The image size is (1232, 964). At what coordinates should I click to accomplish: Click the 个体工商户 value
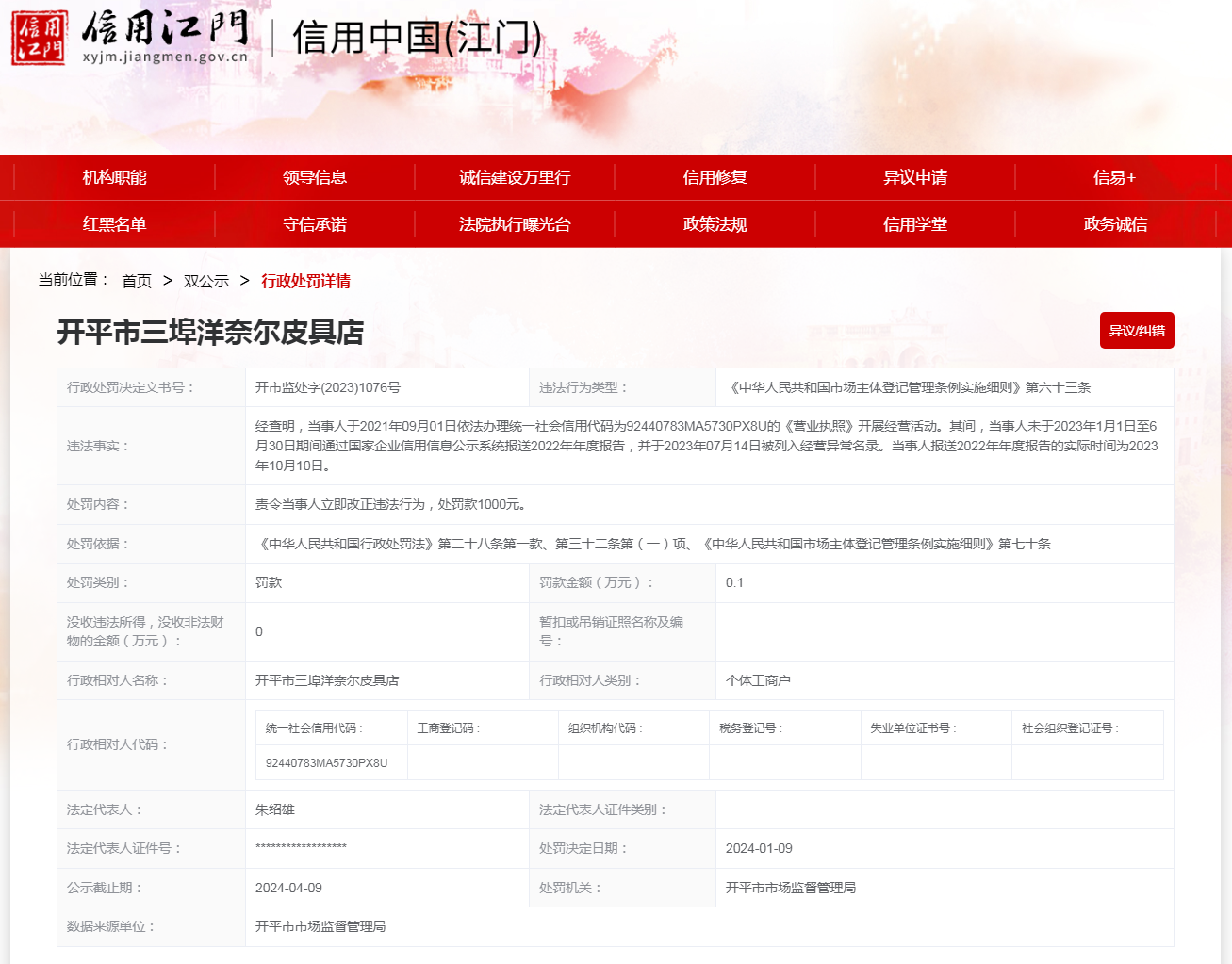tap(758, 680)
